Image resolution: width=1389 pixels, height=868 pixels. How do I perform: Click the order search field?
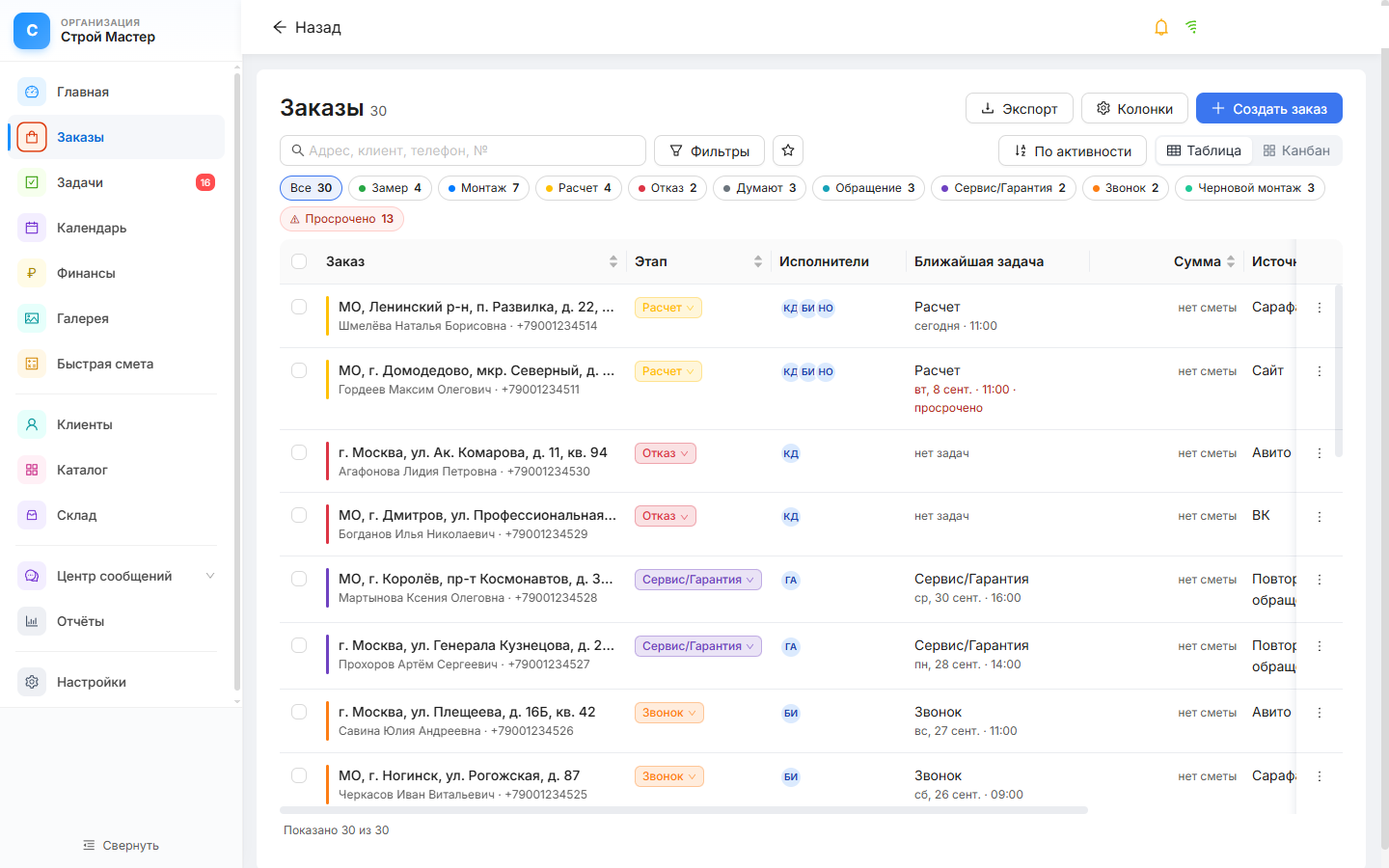463,150
